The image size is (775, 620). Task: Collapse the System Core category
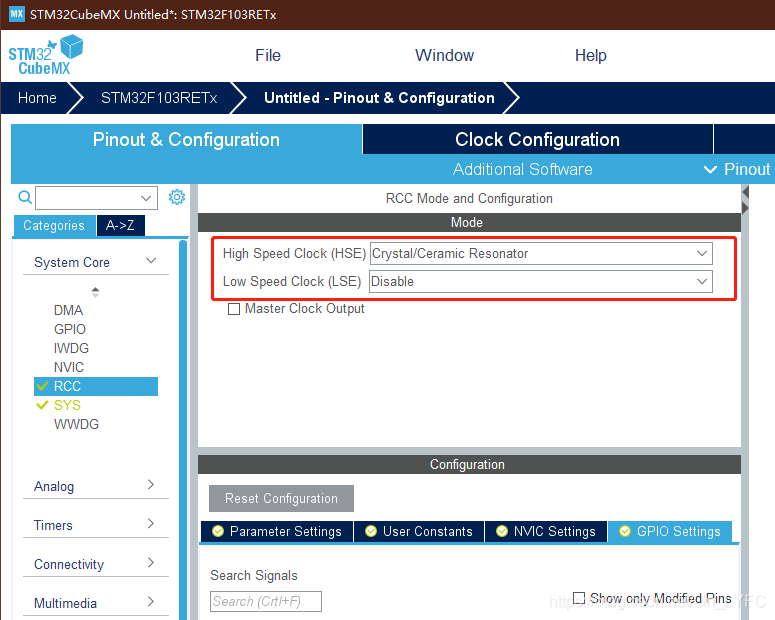coord(96,262)
